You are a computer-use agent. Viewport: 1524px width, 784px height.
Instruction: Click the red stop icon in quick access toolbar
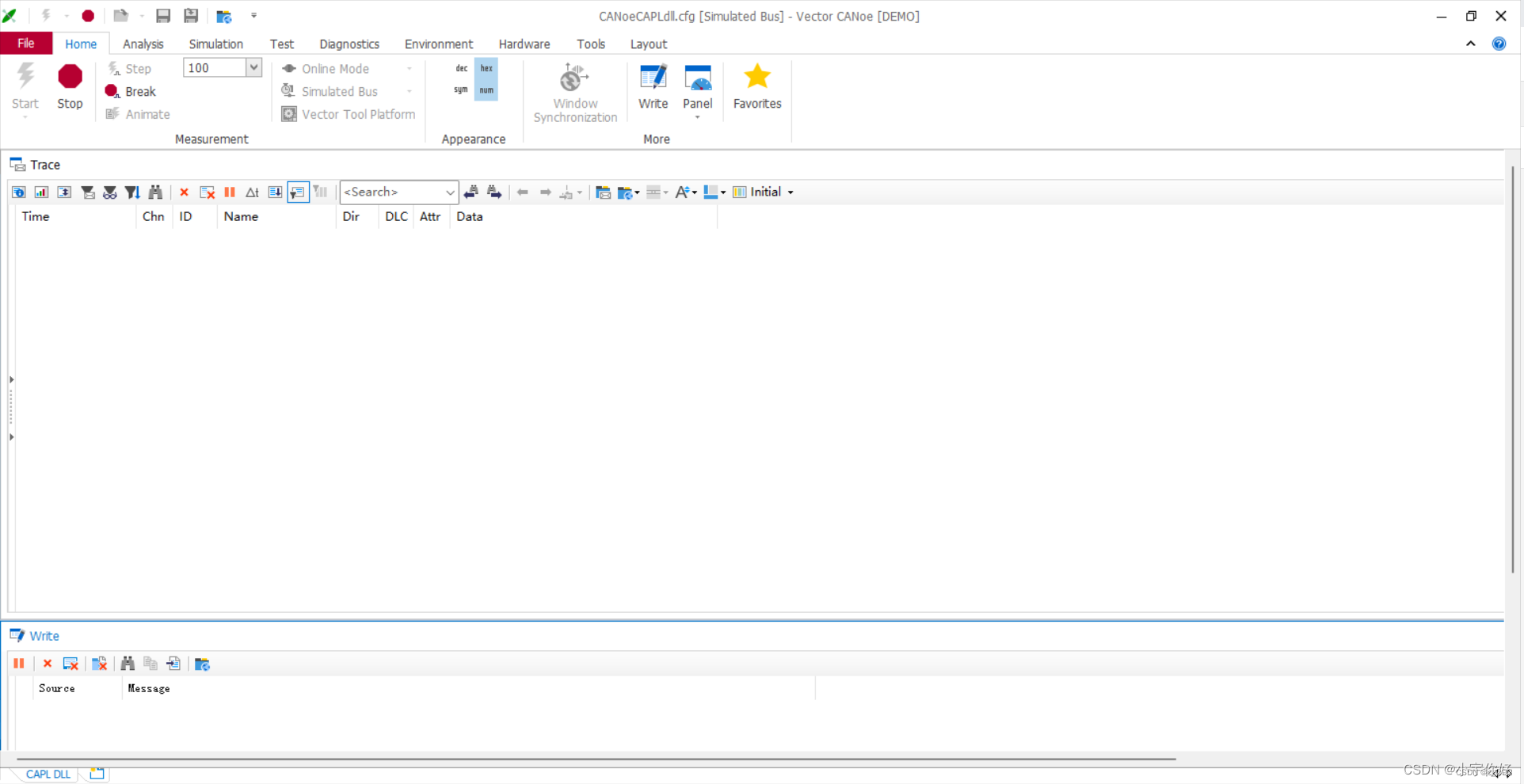pyautogui.click(x=88, y=16)
